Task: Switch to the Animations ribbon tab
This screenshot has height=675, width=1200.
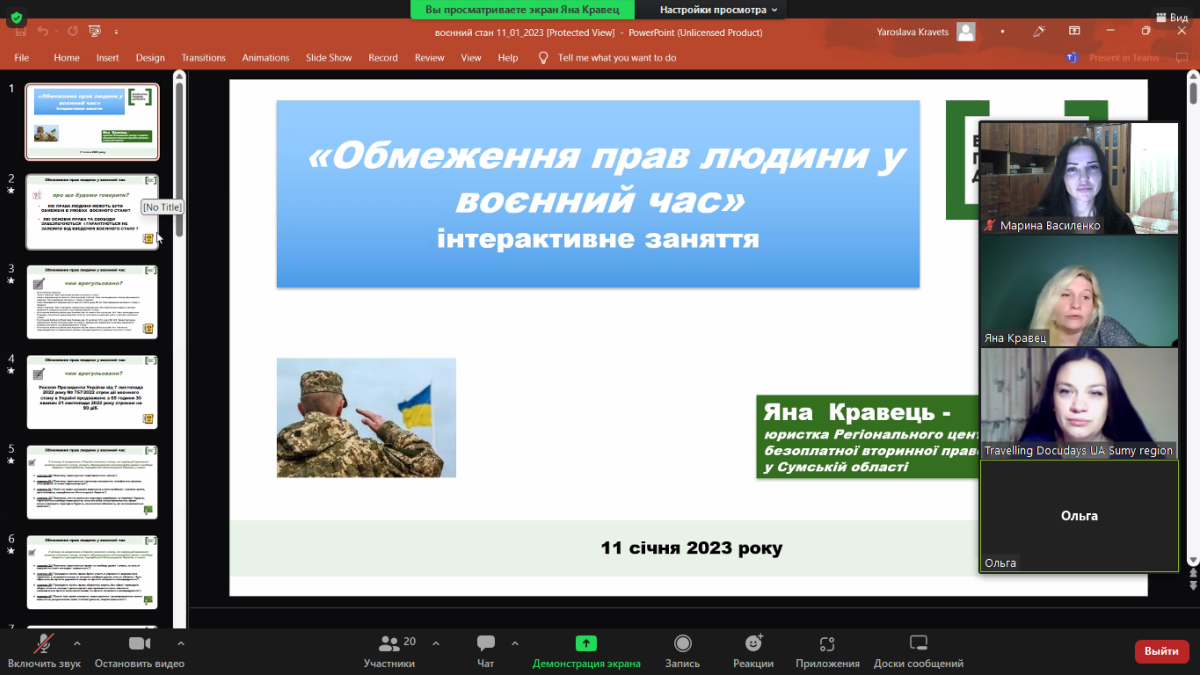Action: 266,58
